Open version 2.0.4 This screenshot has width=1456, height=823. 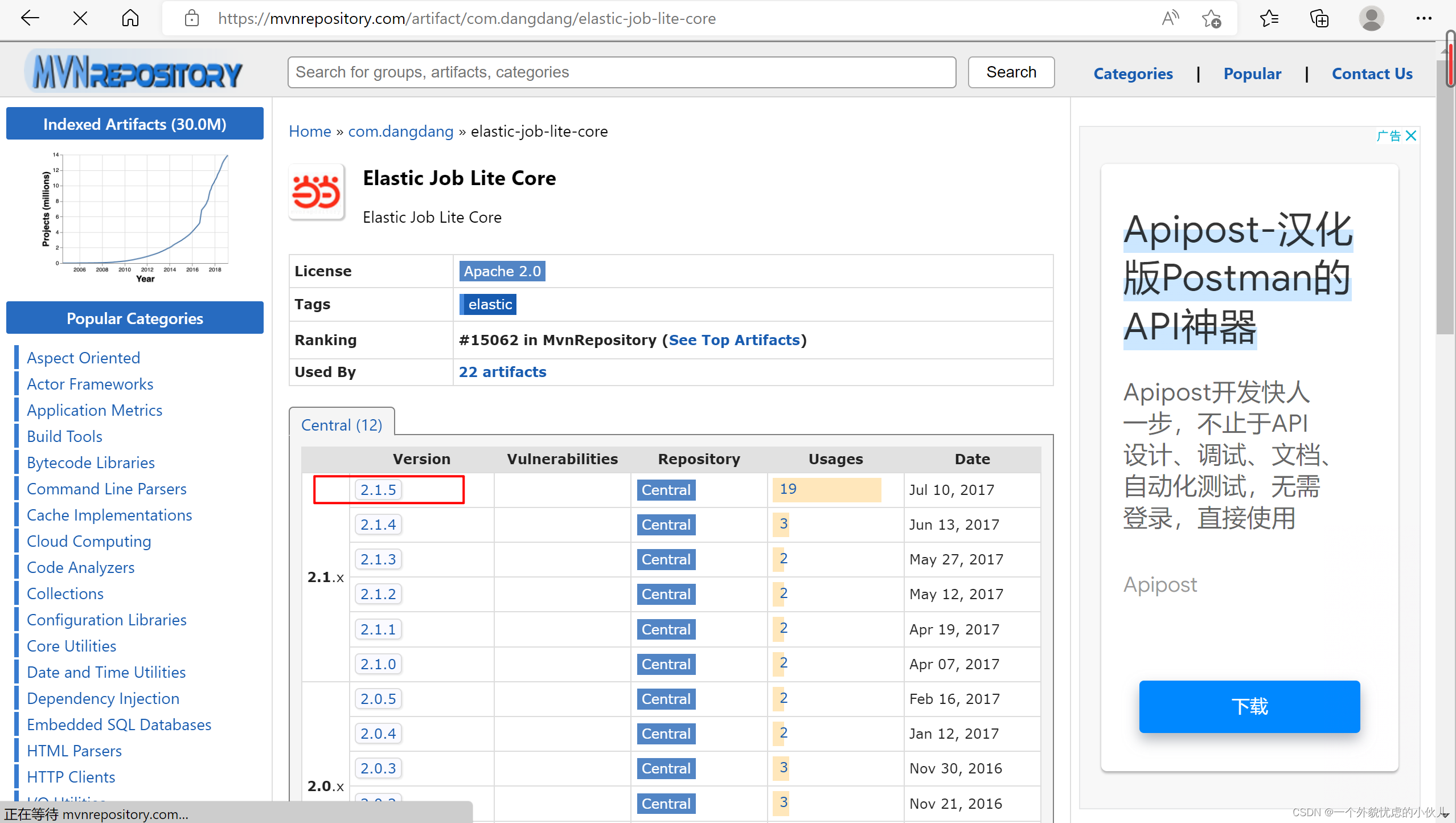click(378, 734)
